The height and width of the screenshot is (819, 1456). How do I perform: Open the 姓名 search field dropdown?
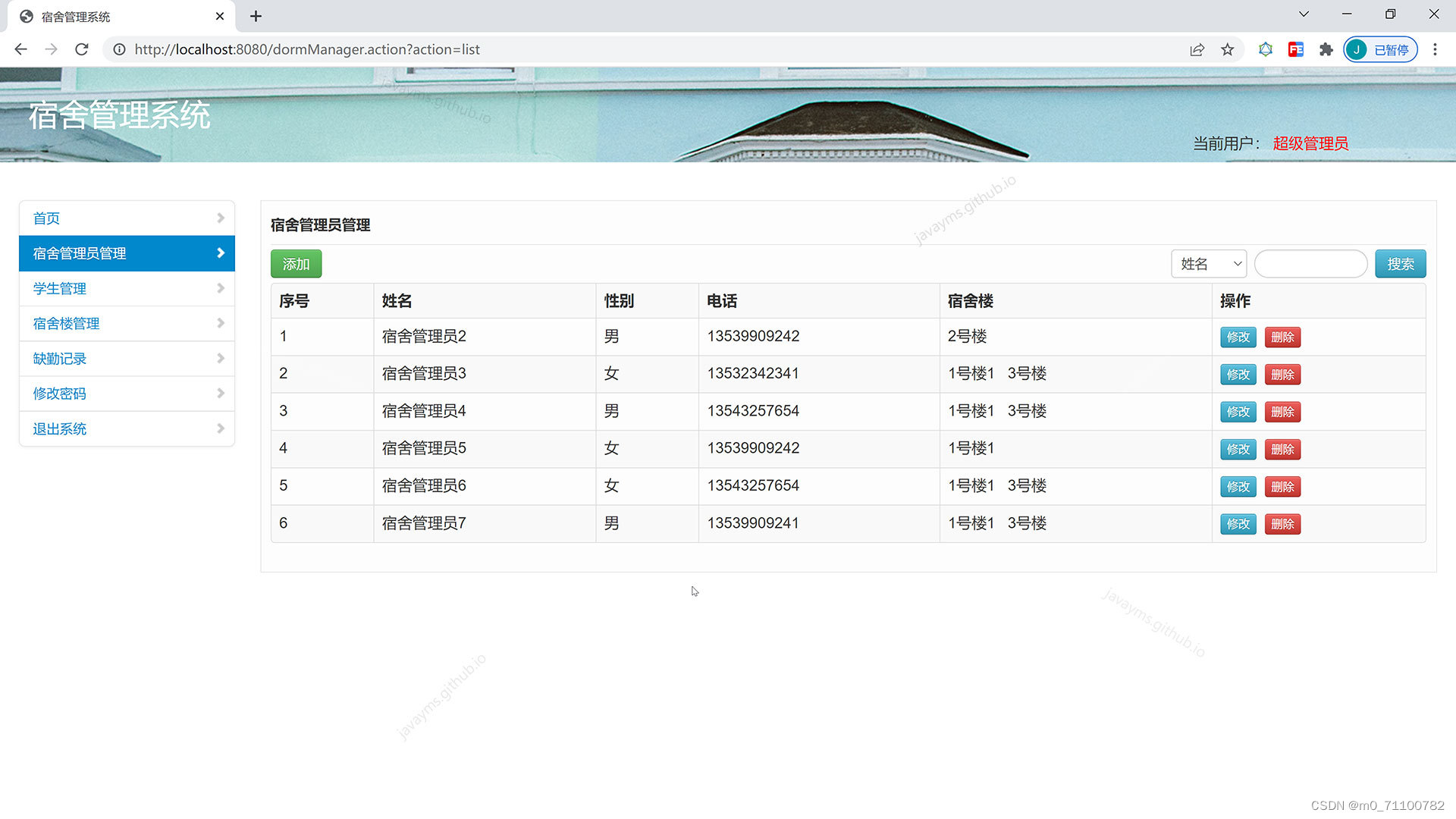click(x=1209, y=264)
